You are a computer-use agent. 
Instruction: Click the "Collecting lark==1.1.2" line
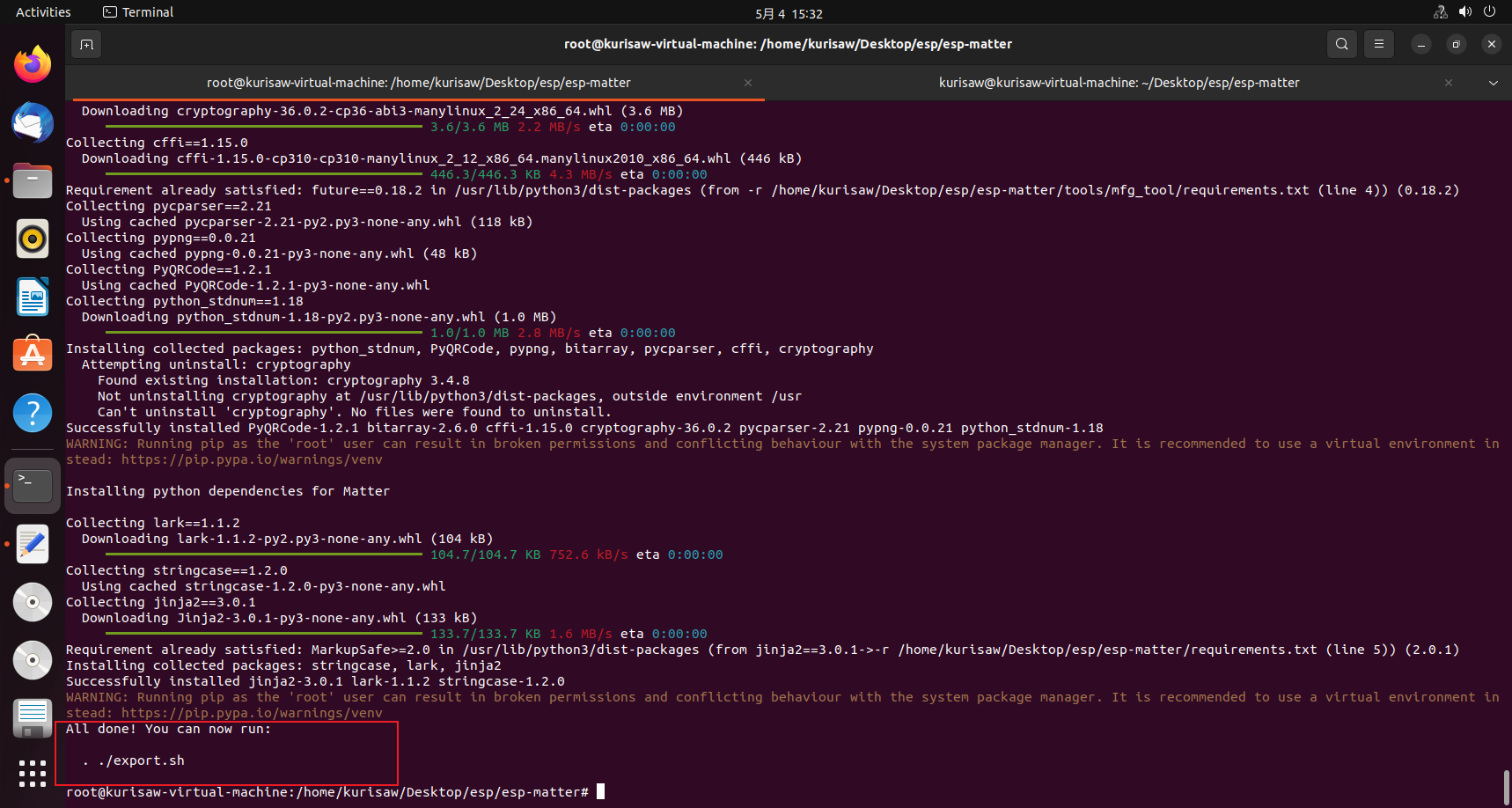click(153, 523)
